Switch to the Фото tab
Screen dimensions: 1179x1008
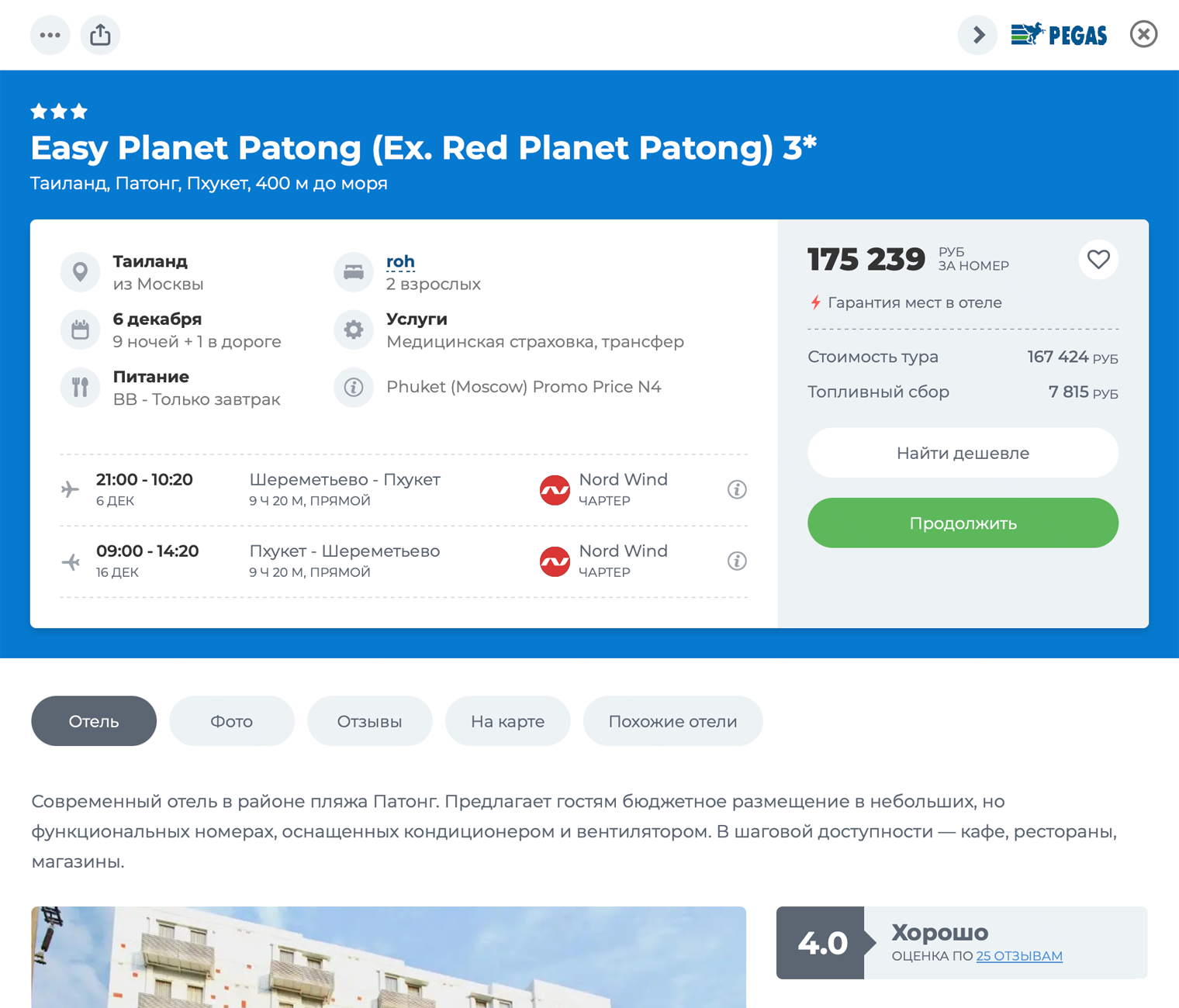click(x=232, y=721)
